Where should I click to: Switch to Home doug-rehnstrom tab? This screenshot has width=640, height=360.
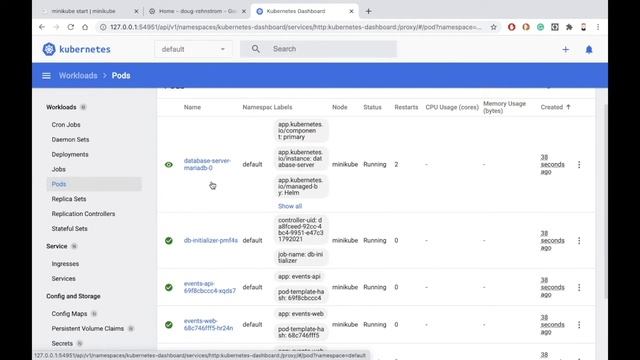point(198,11)
